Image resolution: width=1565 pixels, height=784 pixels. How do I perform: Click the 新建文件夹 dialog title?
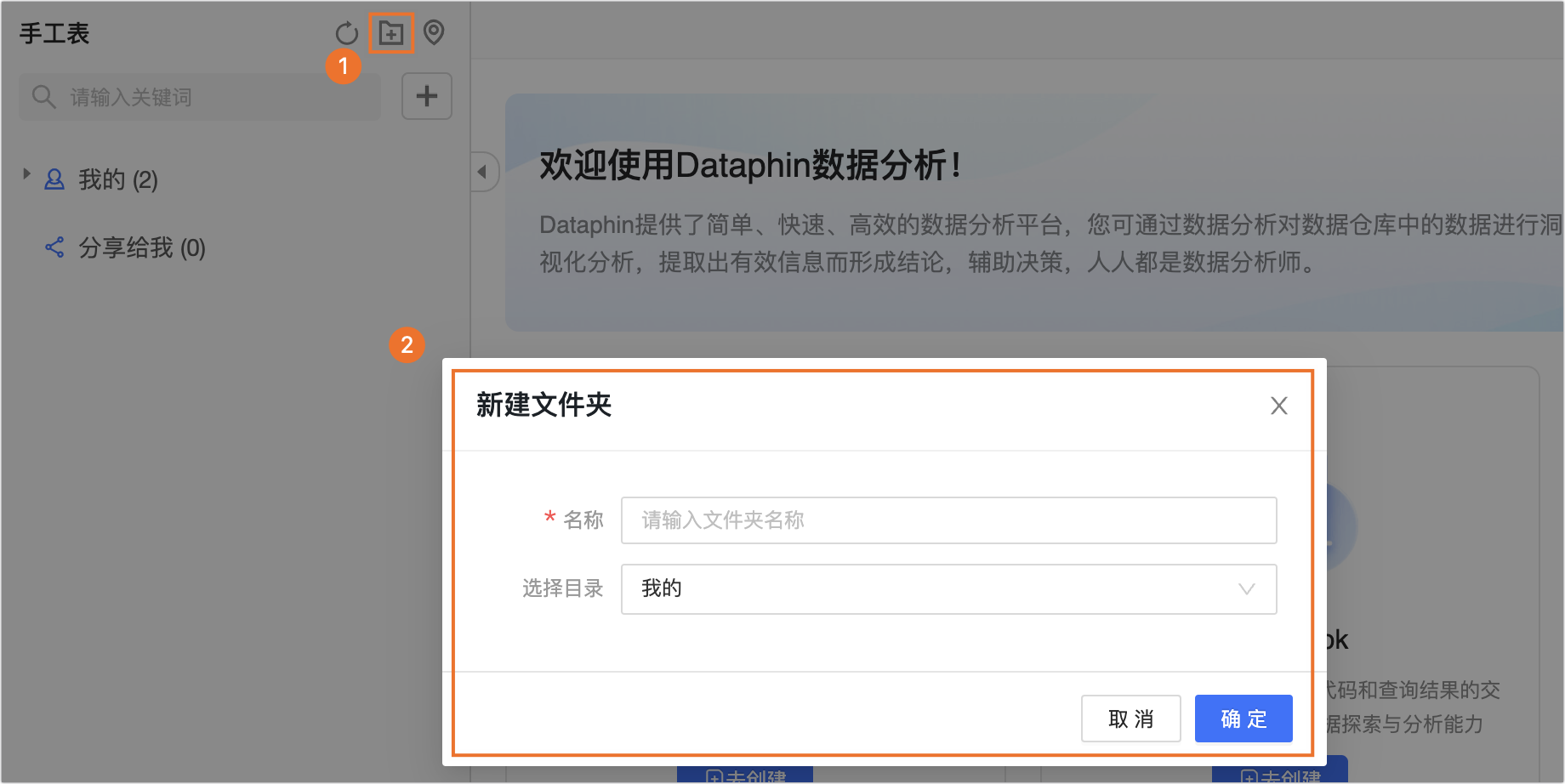tap(544, 405)
